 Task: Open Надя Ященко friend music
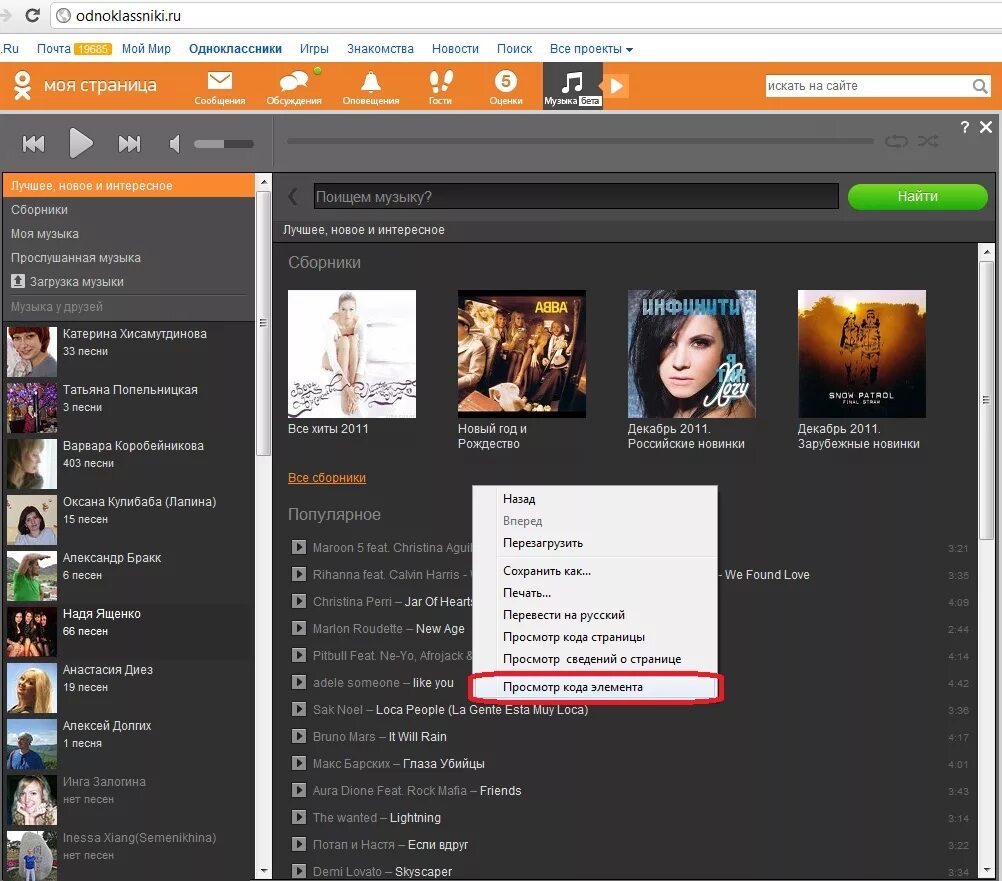(x=128, y=631)
